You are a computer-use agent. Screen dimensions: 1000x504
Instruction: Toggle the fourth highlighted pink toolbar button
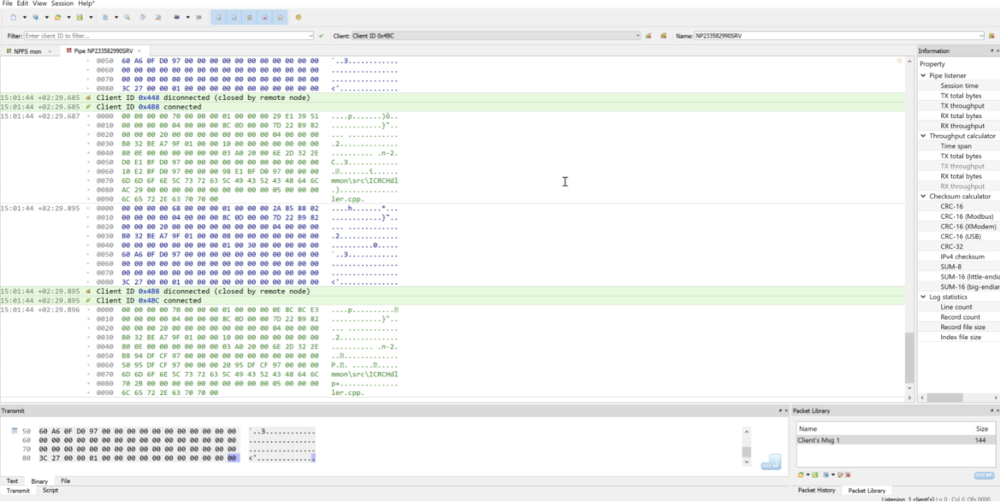click(265, 17)
